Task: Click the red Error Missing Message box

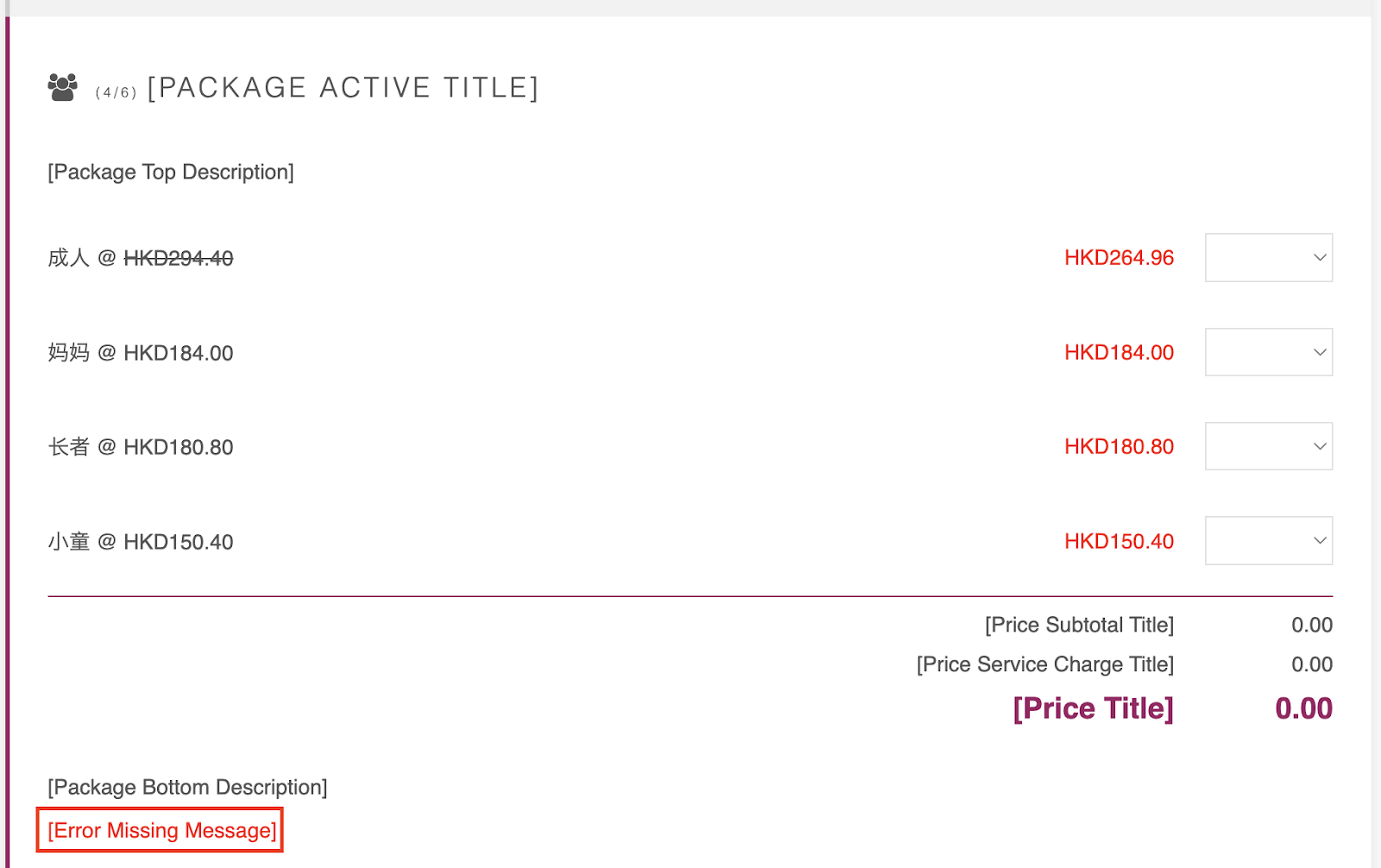Action: (x=160, y=830)
